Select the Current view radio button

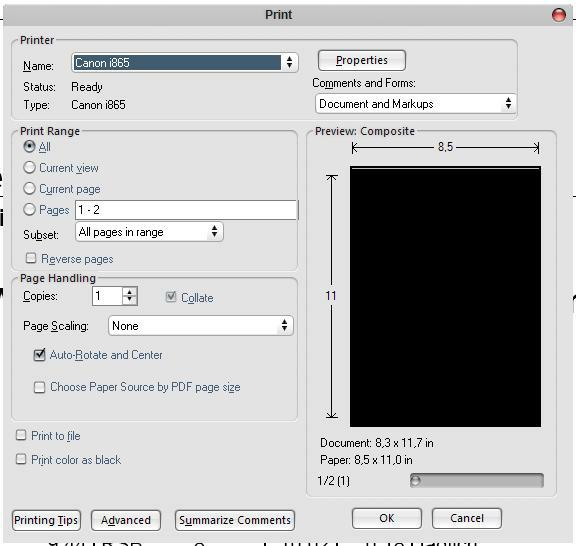click(29, 168)
